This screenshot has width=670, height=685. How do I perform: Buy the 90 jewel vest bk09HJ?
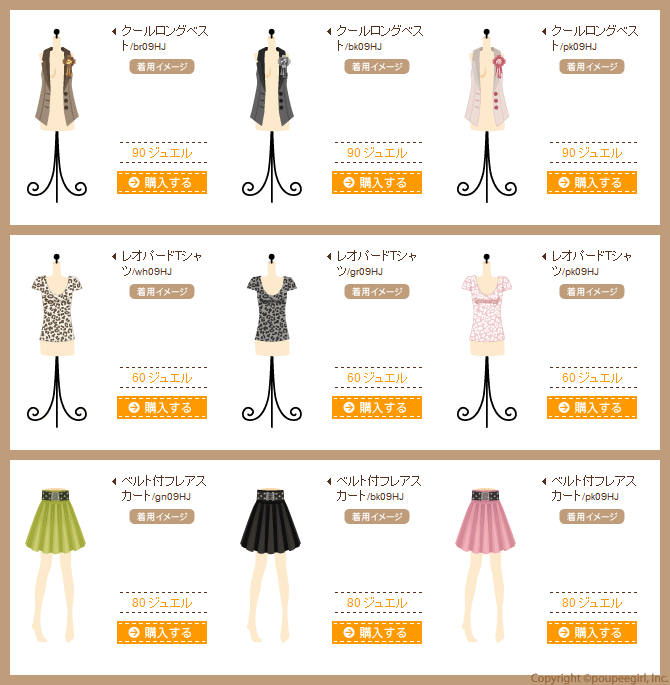[376, 183]
